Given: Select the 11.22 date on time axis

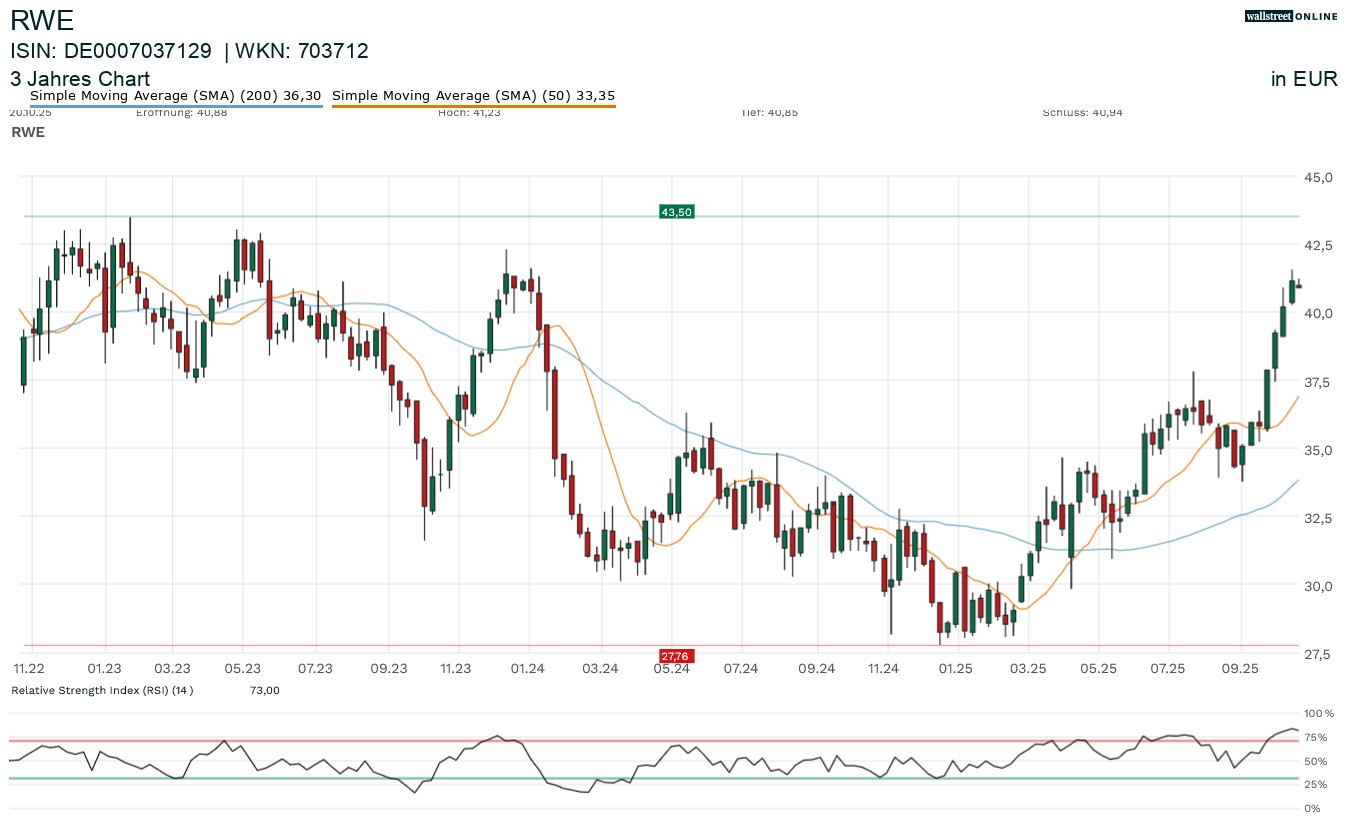Looking at the screenshot, I should pos(29,668).
